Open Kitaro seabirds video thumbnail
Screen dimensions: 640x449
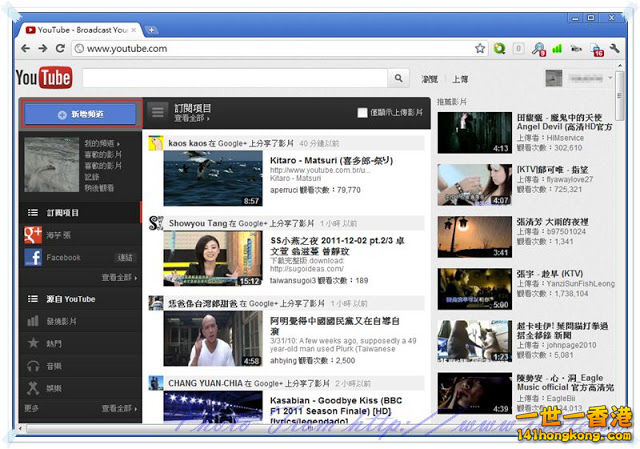213,178
